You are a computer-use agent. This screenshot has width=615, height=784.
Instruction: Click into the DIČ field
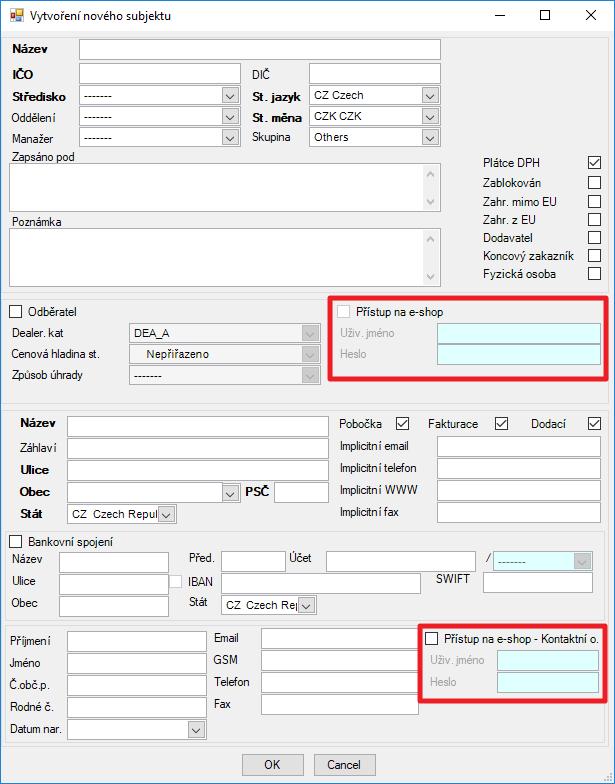[375, 74]
